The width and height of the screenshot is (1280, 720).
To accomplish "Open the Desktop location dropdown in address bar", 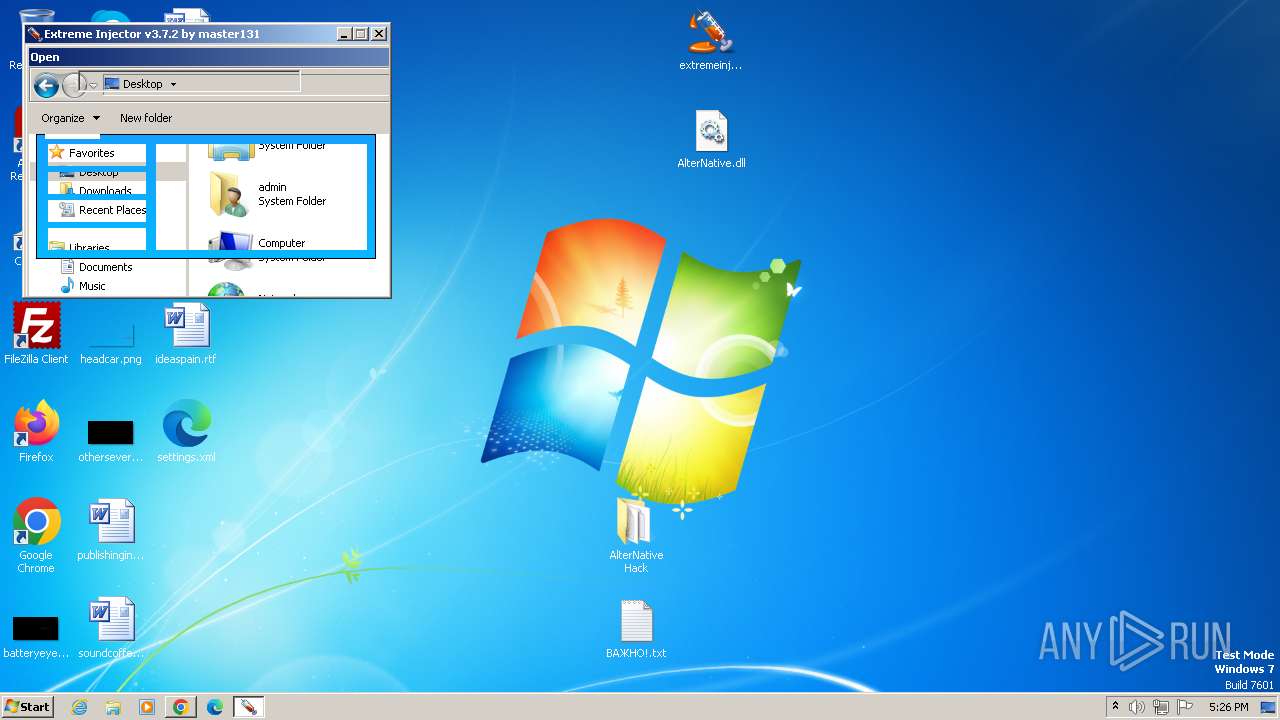I will (173, 85).
